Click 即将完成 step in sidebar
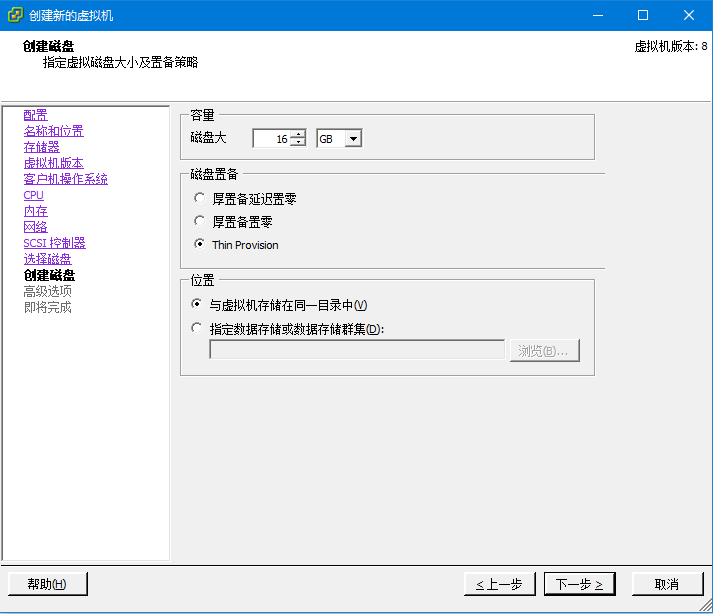Image resolution: width=713 pixels, height=614 pixels. [47, 307]
